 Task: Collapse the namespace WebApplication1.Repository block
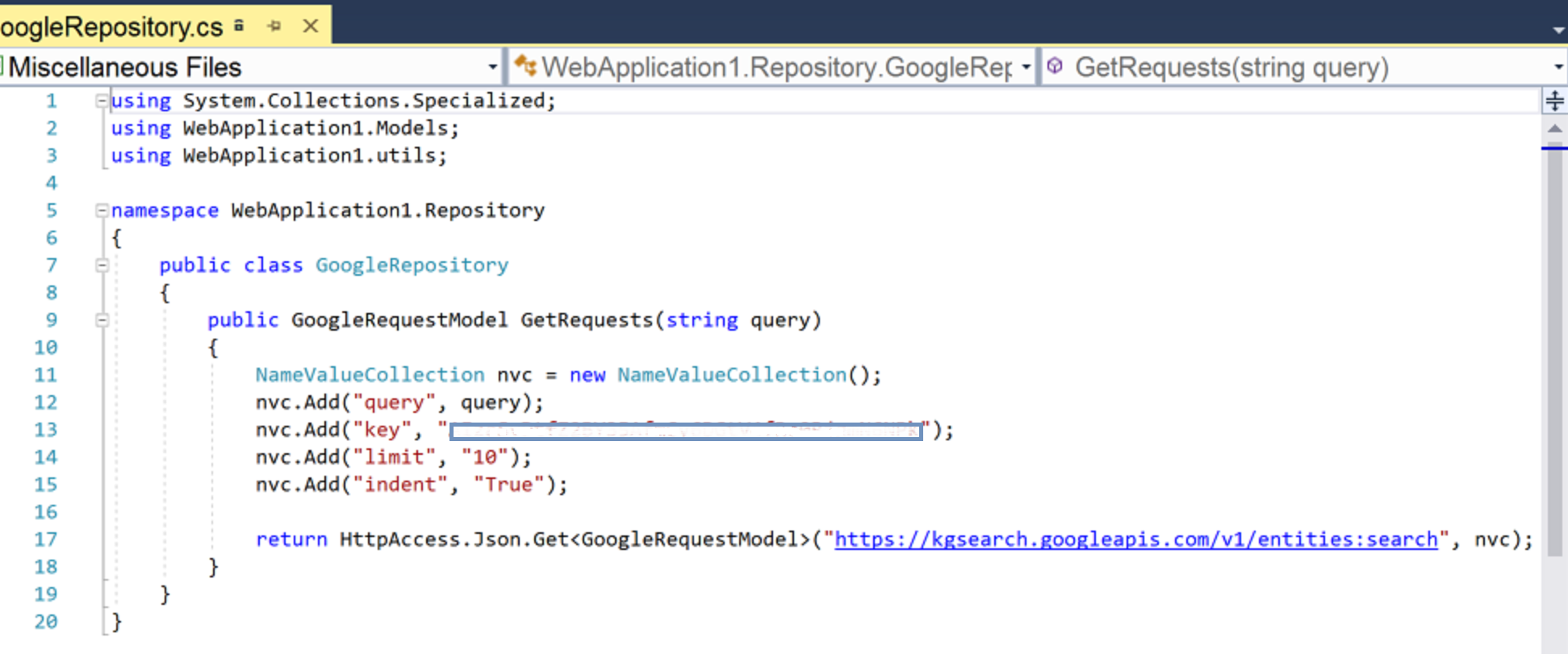(x=102, y=210)
